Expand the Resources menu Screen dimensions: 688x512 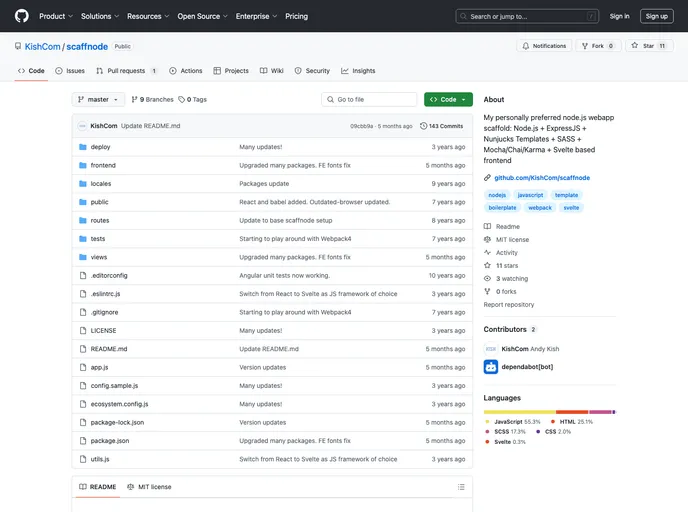pos(148,16)
